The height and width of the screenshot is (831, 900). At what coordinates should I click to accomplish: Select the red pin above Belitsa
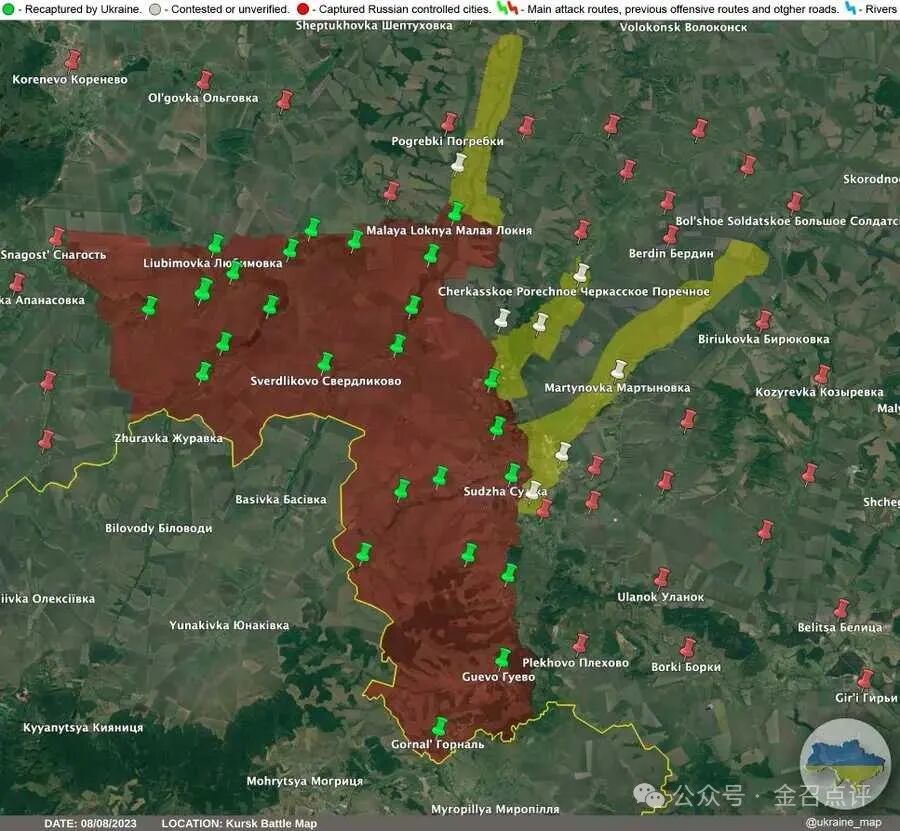tap(841, 609)
